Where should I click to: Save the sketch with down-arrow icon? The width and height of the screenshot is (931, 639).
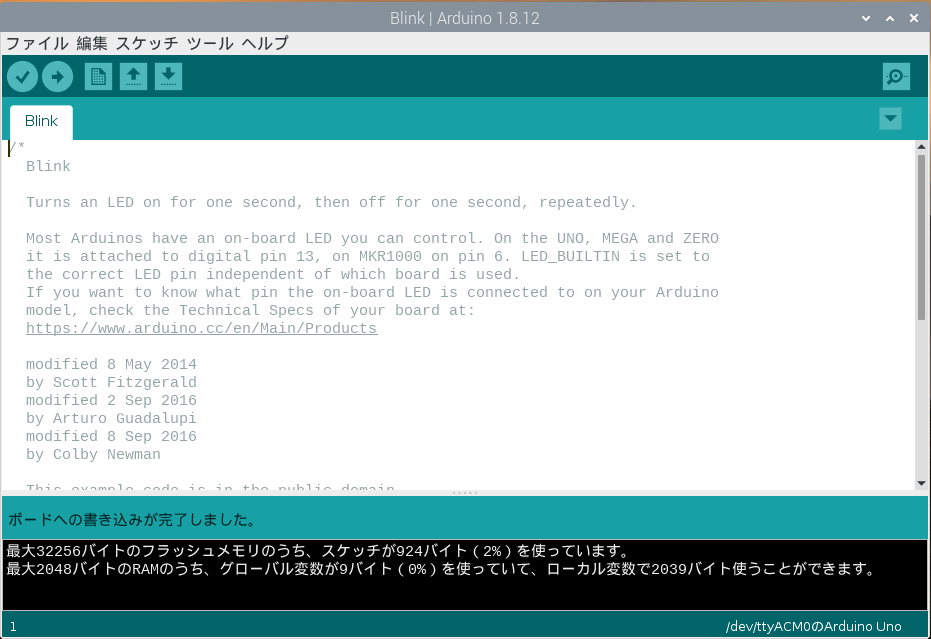click(x=169, y=77)
